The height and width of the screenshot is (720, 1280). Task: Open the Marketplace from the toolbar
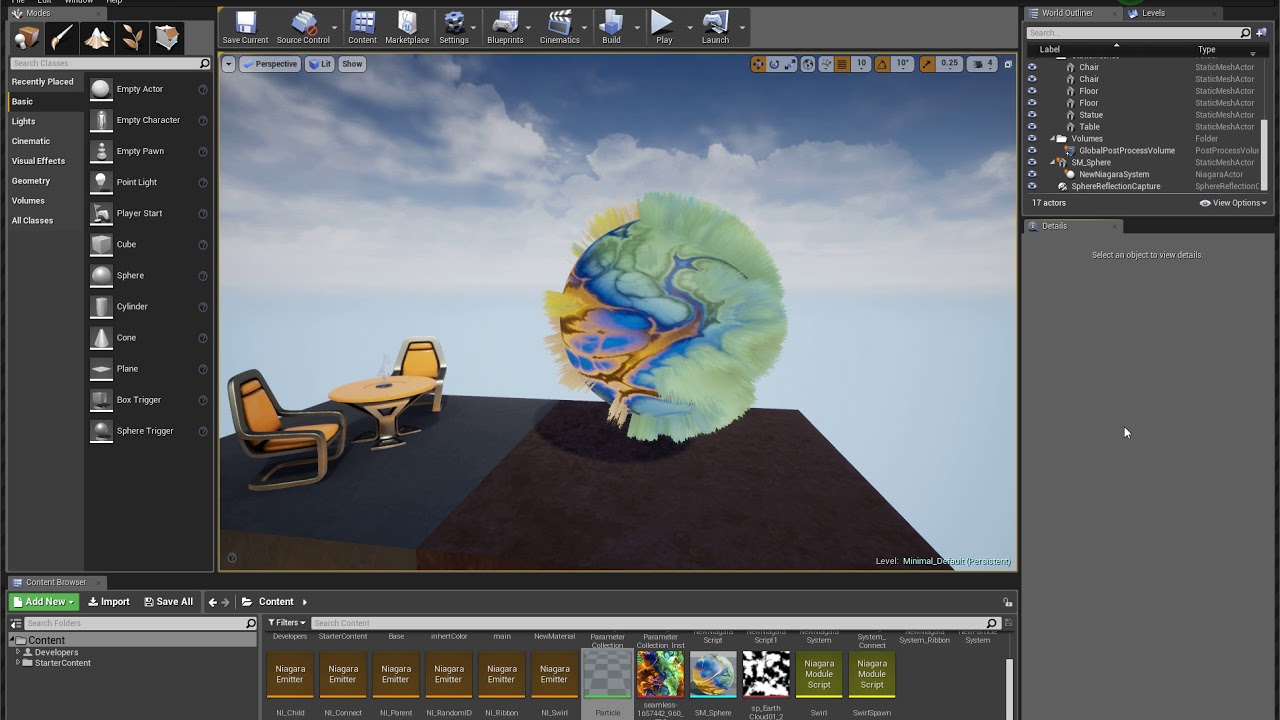click(407, 28)
